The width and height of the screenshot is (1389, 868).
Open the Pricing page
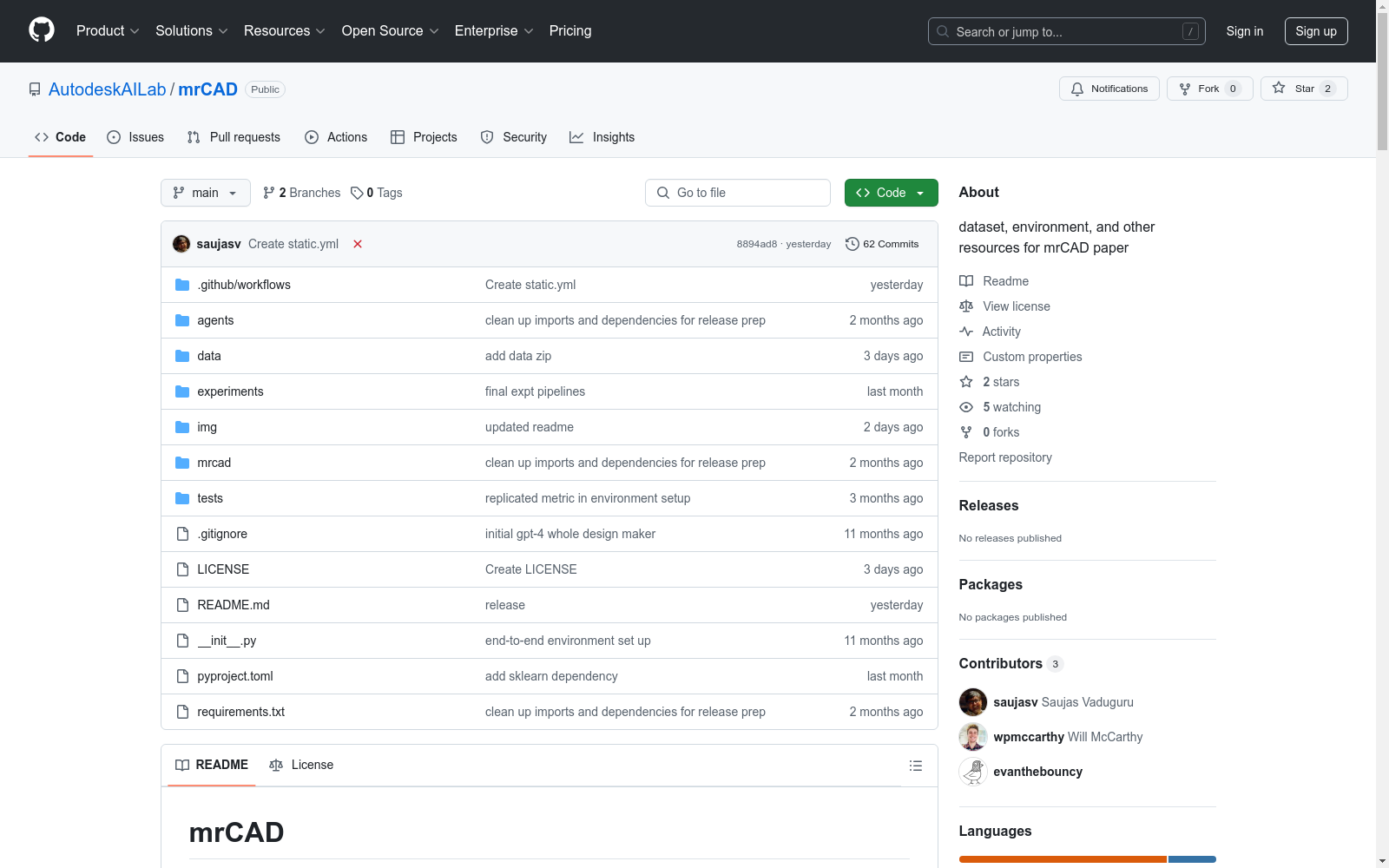coord(570,31)
